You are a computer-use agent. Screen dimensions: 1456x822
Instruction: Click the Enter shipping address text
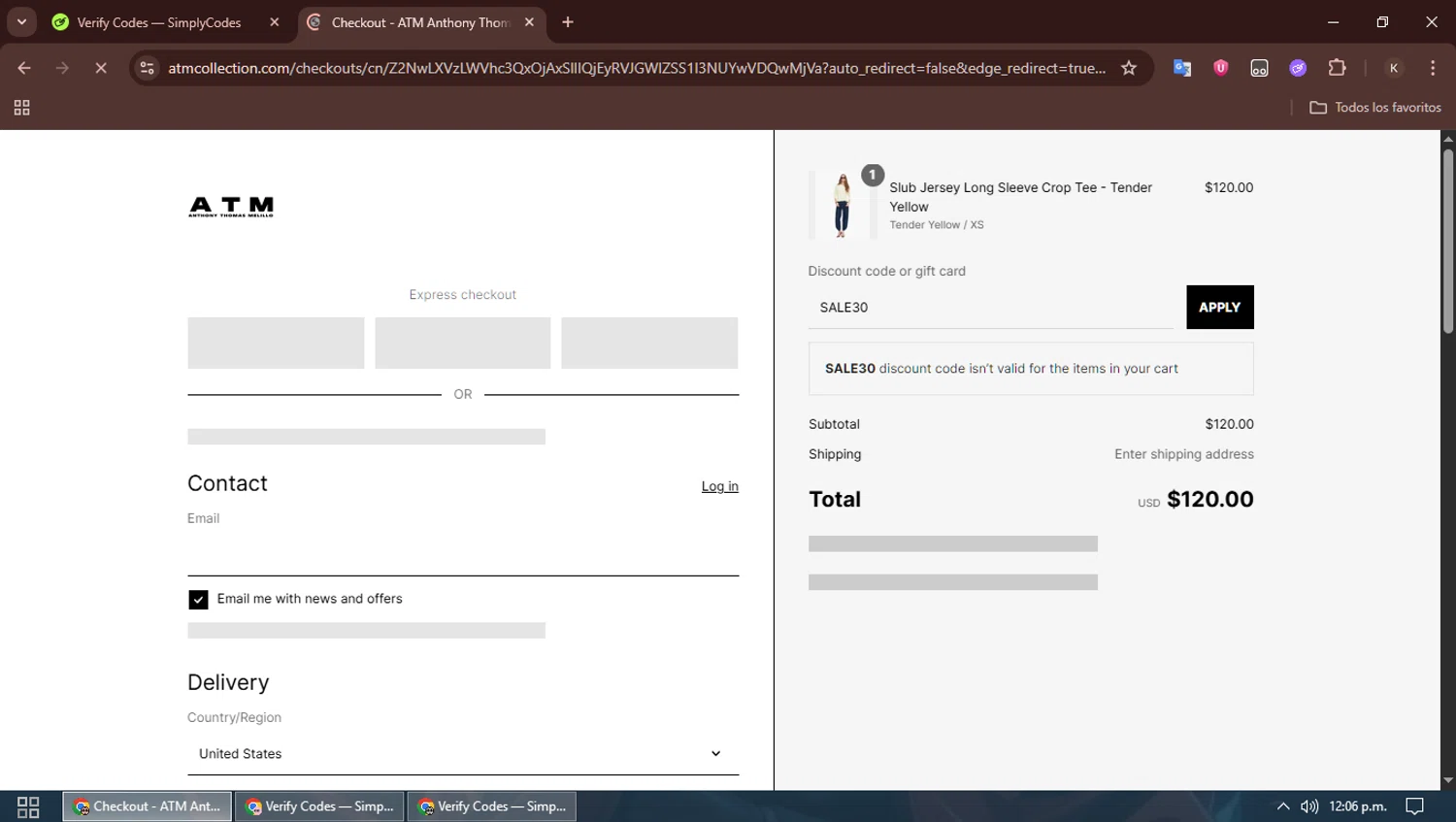click(1184, 454)
